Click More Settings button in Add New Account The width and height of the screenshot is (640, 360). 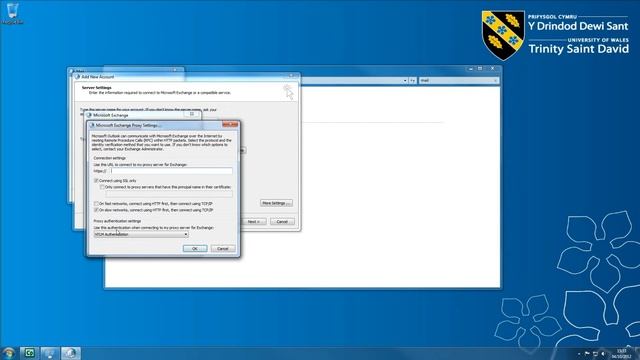pos(276,203)
